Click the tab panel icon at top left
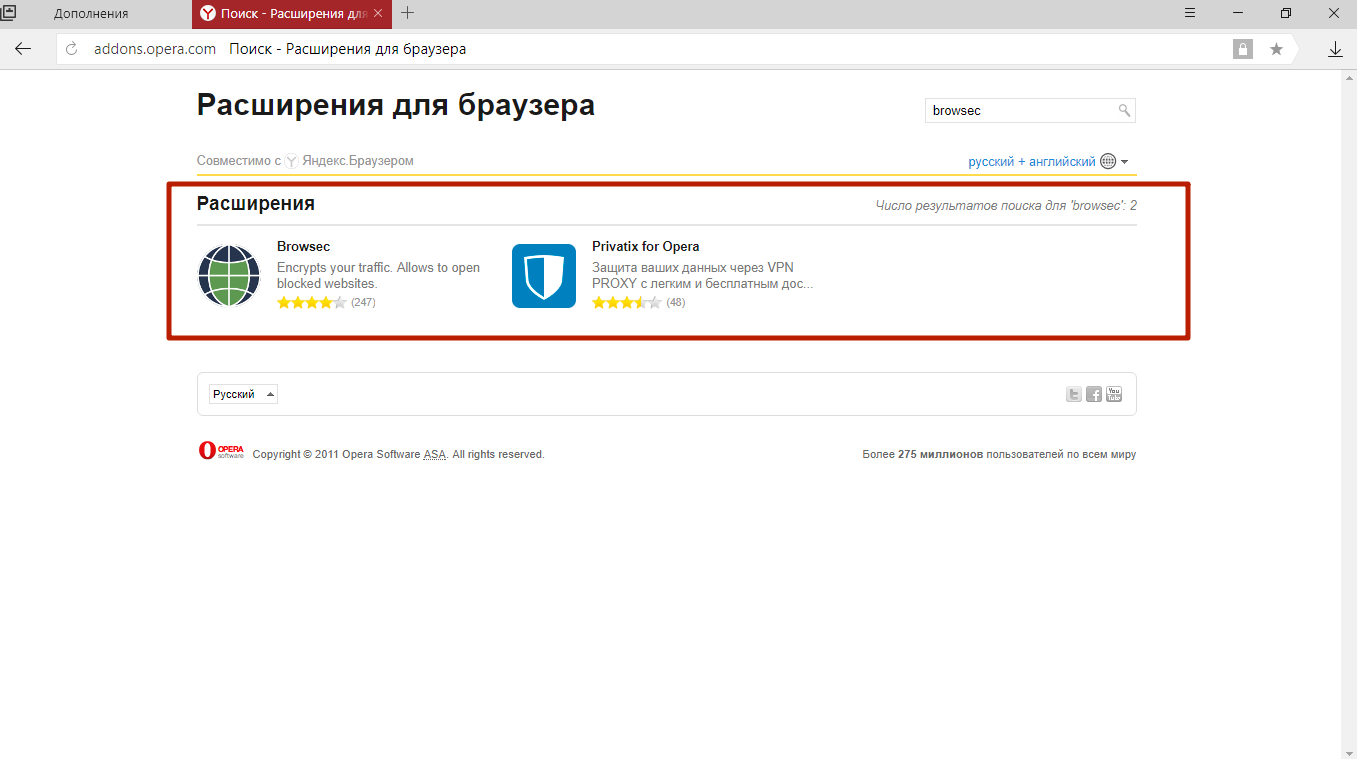This screenshot has width=1357, height=759. [x=8, y=13]
